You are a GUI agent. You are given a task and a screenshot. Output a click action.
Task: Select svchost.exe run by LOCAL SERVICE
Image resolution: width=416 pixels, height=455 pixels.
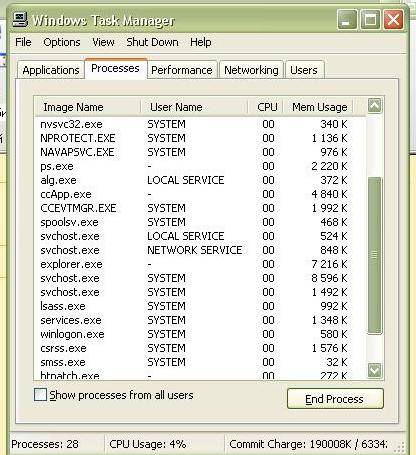[x=200, y=236]
